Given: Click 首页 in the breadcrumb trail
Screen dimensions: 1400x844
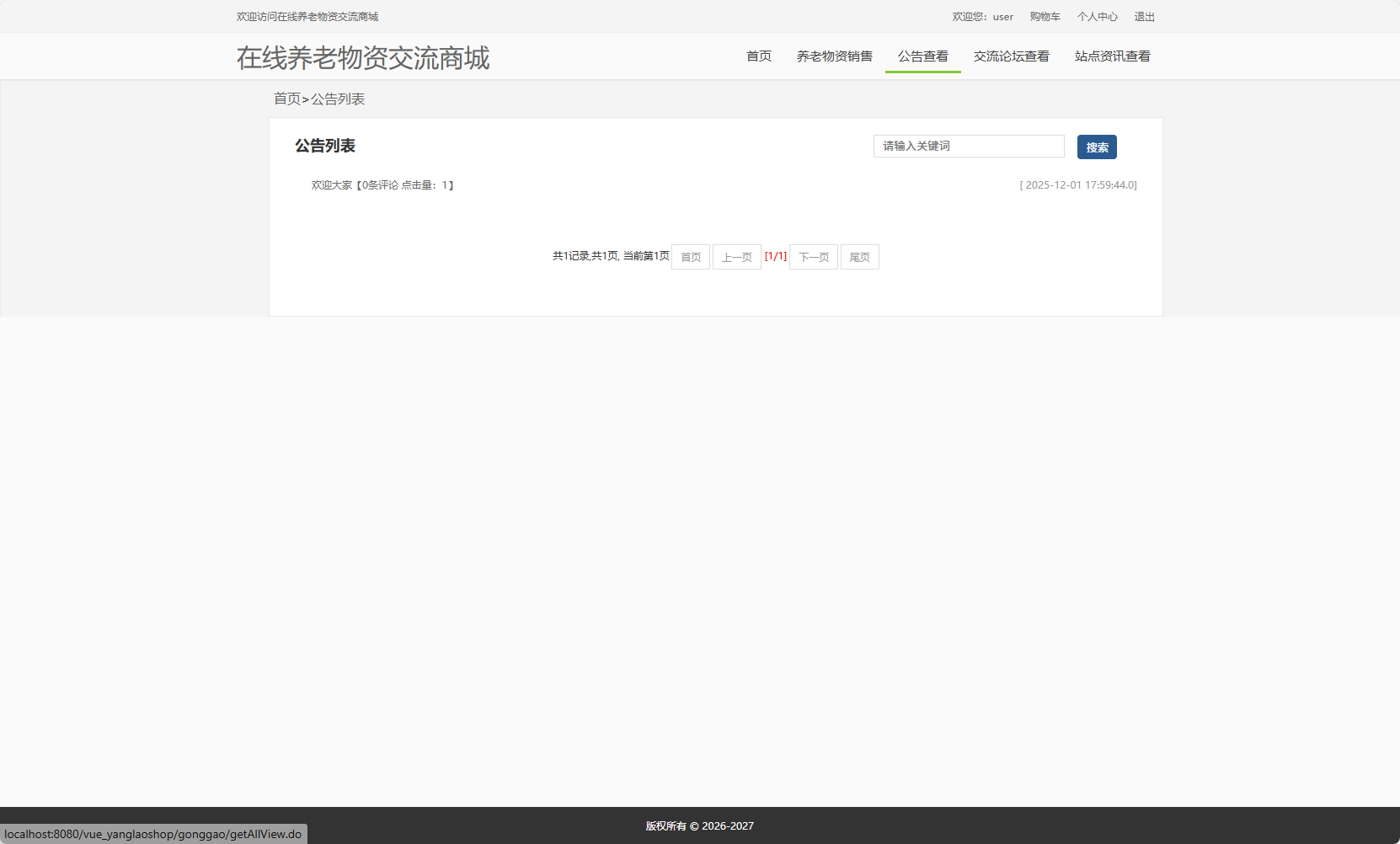Looking at the screenshot, I should pos(286,99).
